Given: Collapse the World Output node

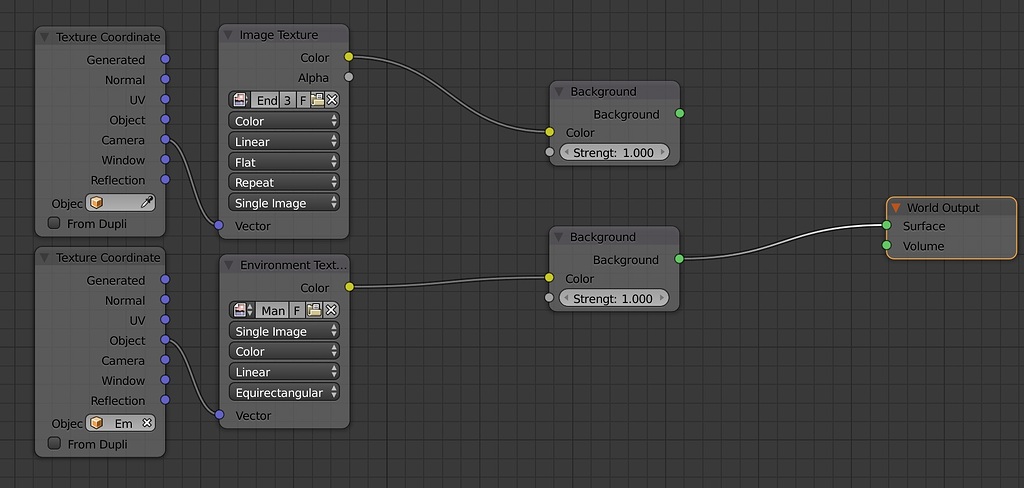Looking at the screenshot, I should (896, 208).
